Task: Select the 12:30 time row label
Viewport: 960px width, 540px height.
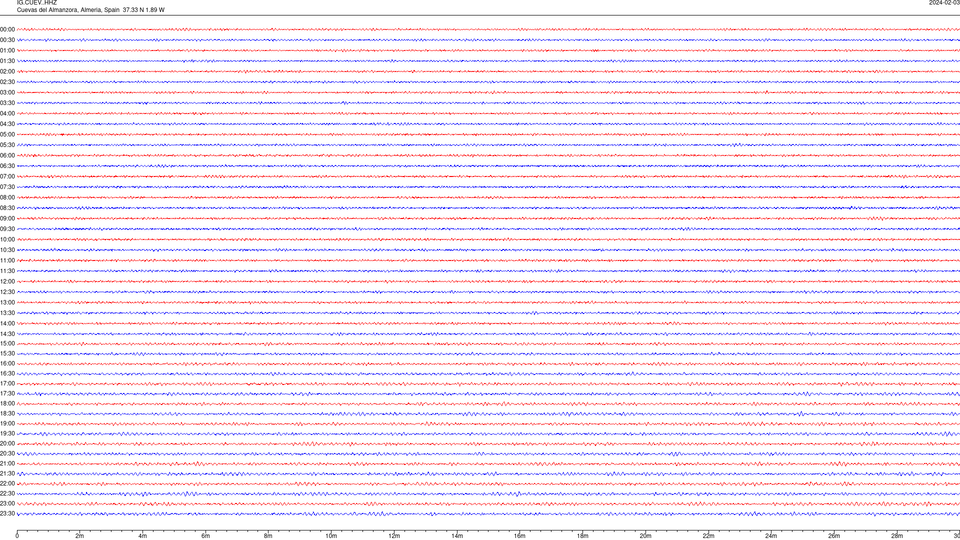Action: (7, 292)
